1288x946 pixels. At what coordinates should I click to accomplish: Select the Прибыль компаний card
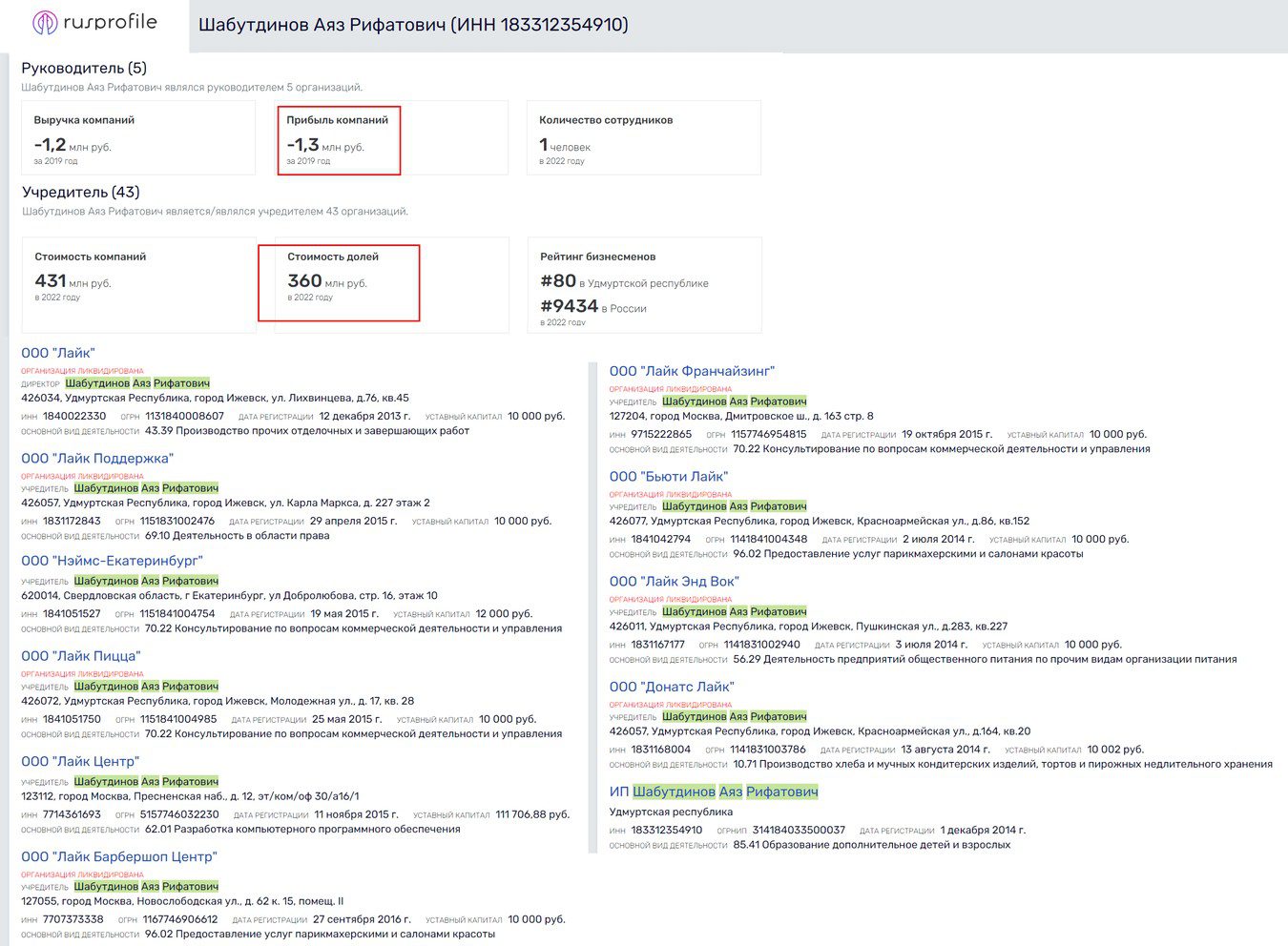[391, 138]
